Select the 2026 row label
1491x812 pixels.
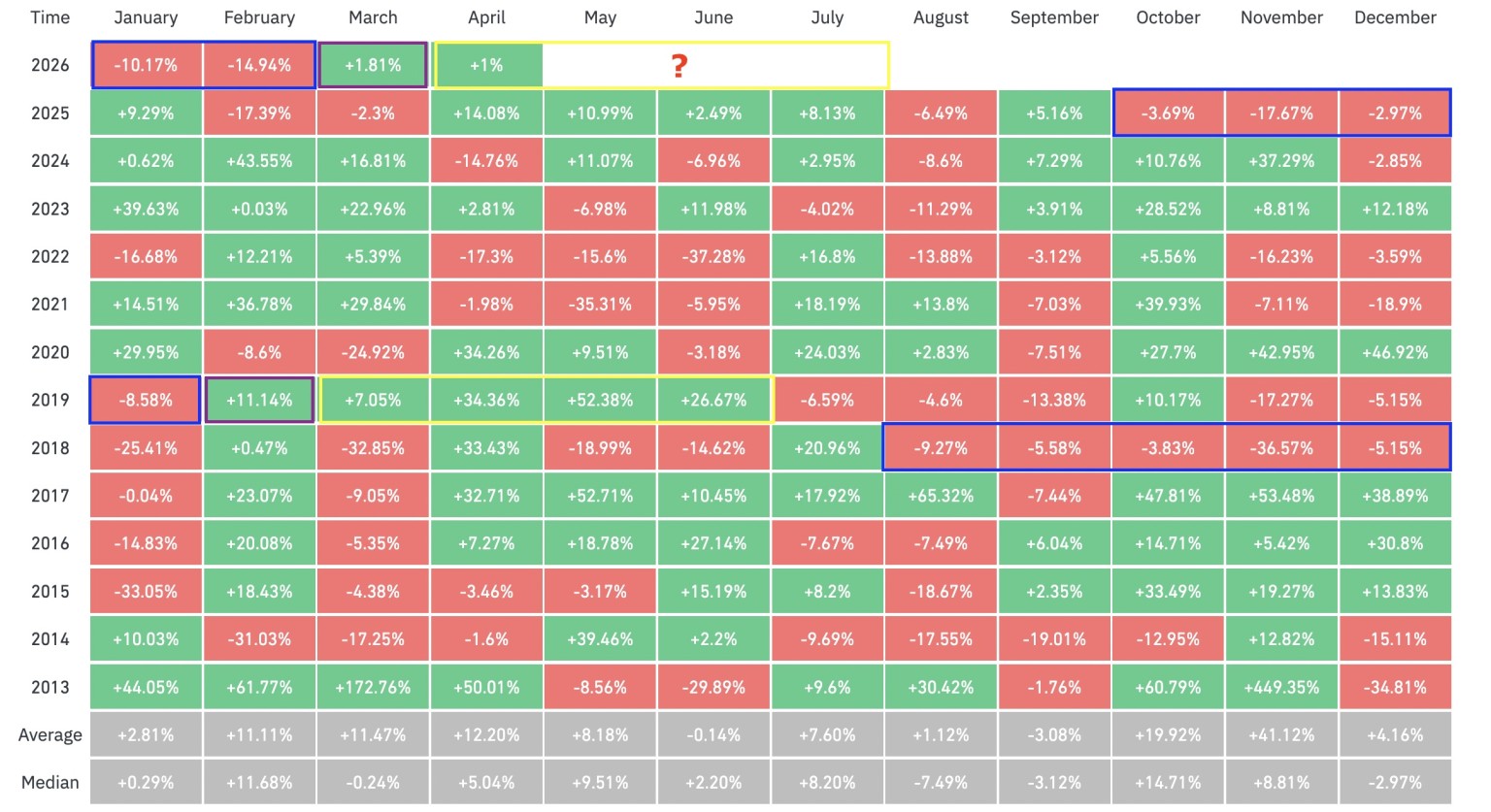click(50, 65)
